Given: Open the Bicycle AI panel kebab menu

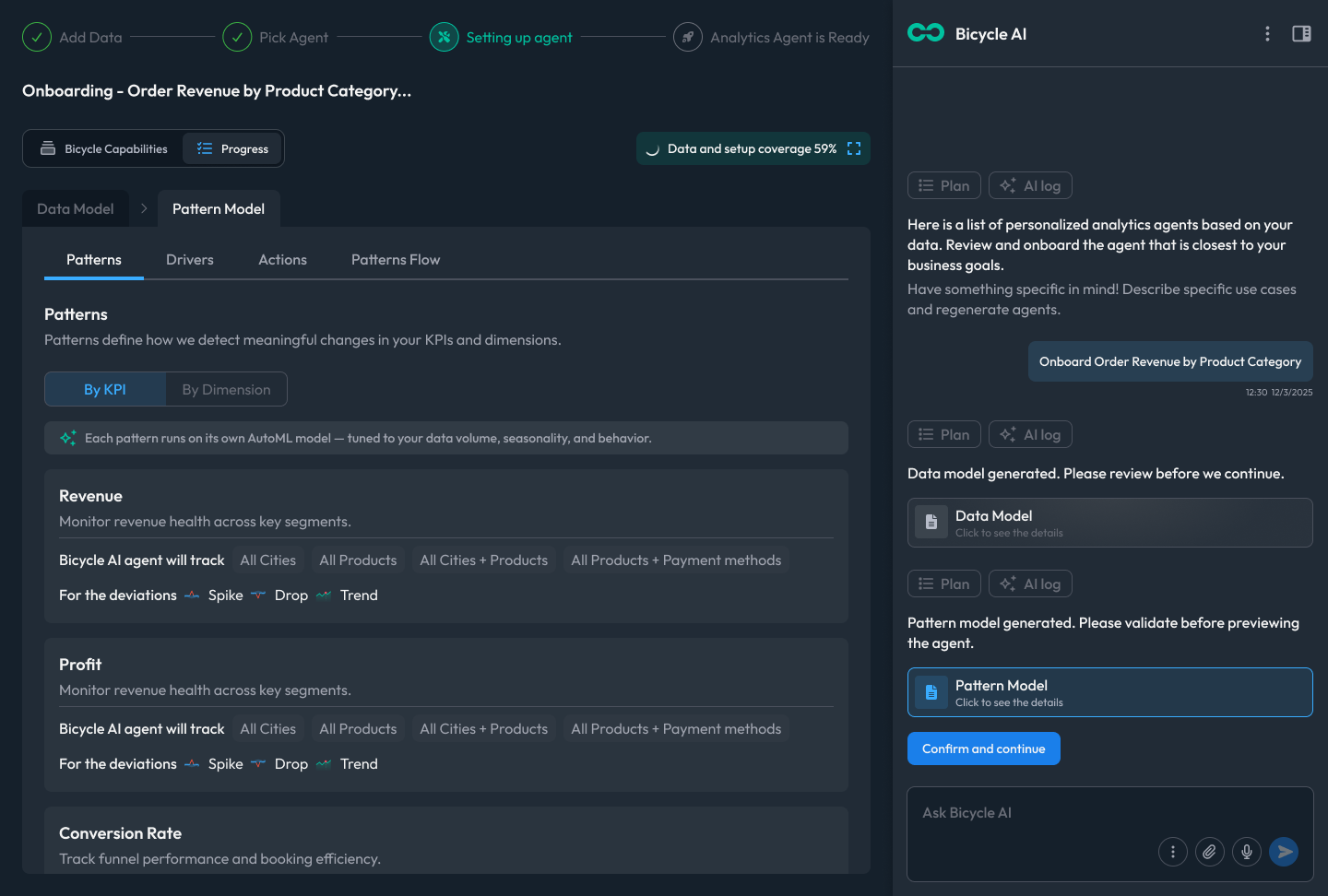Looking at the screenshot, I should [x=1267, y=33].
